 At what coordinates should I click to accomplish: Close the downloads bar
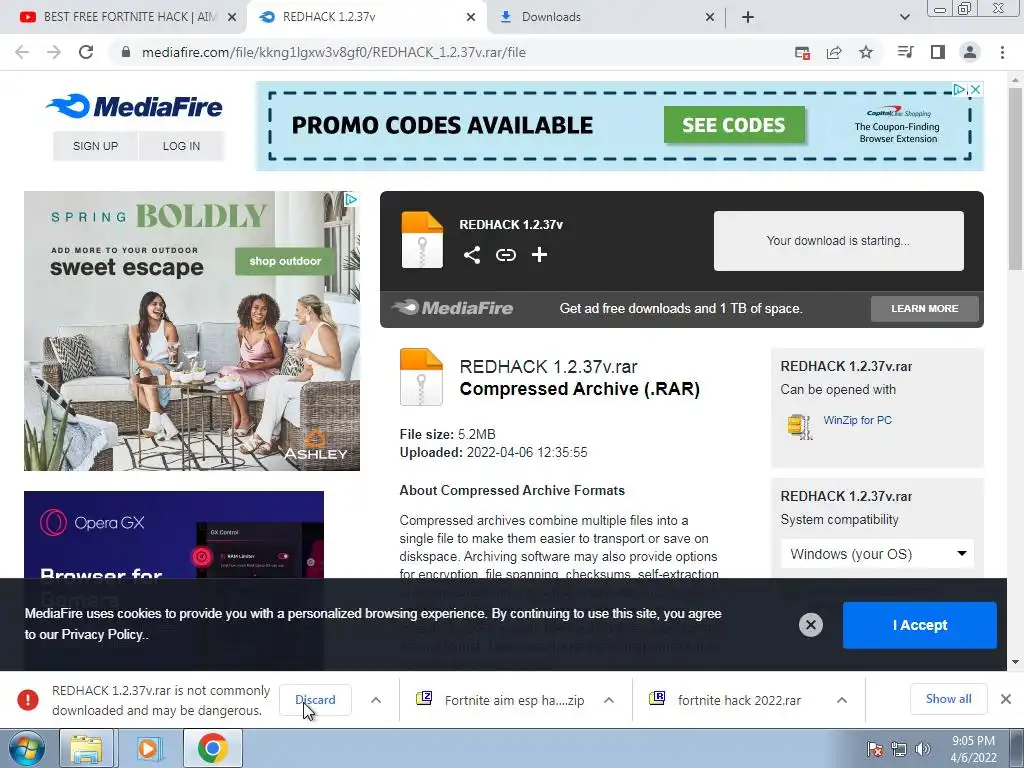[x=1006, y=699]
